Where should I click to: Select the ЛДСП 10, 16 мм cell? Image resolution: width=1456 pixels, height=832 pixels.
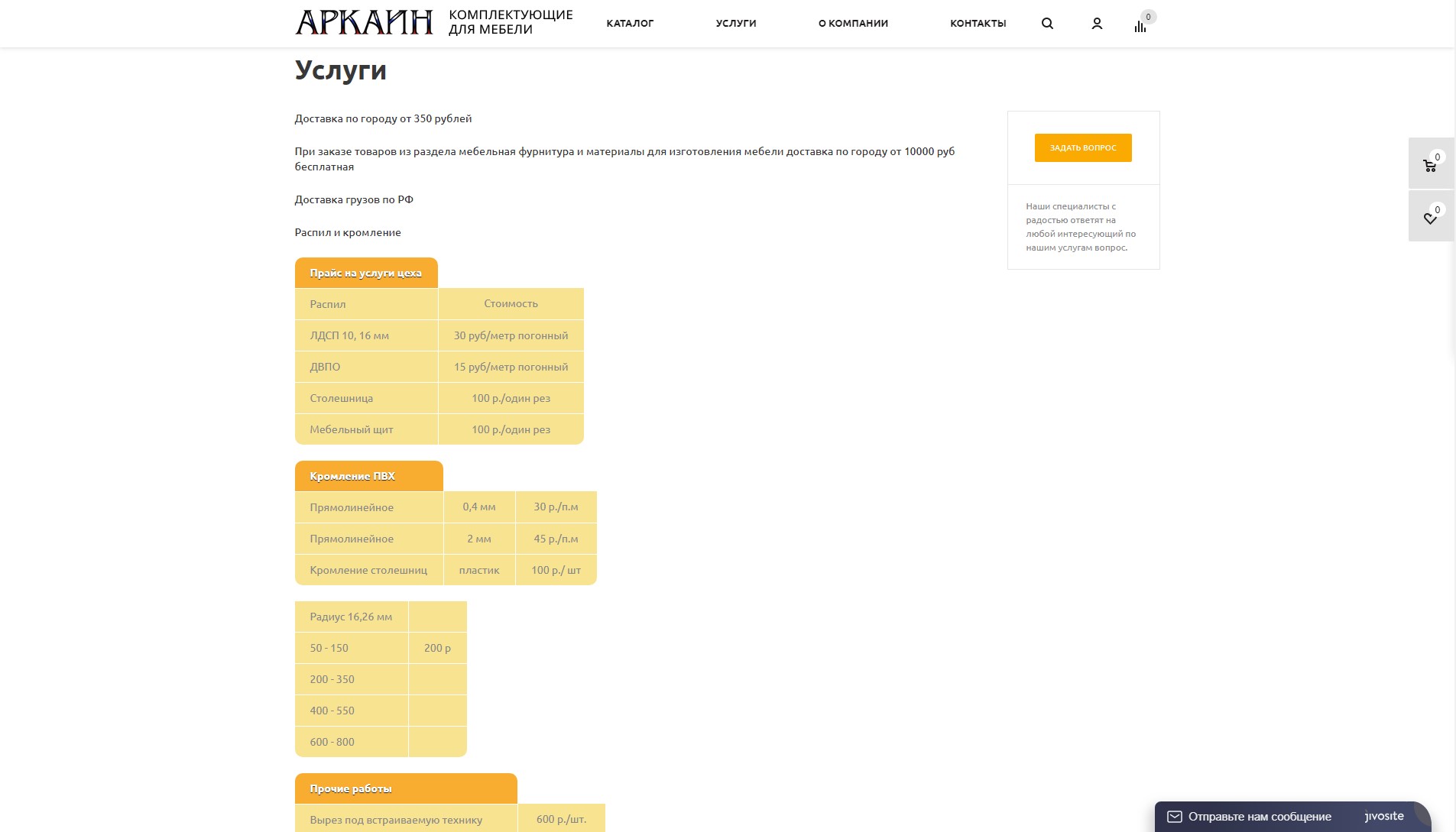pyautogui.click(x=366, y=335)
